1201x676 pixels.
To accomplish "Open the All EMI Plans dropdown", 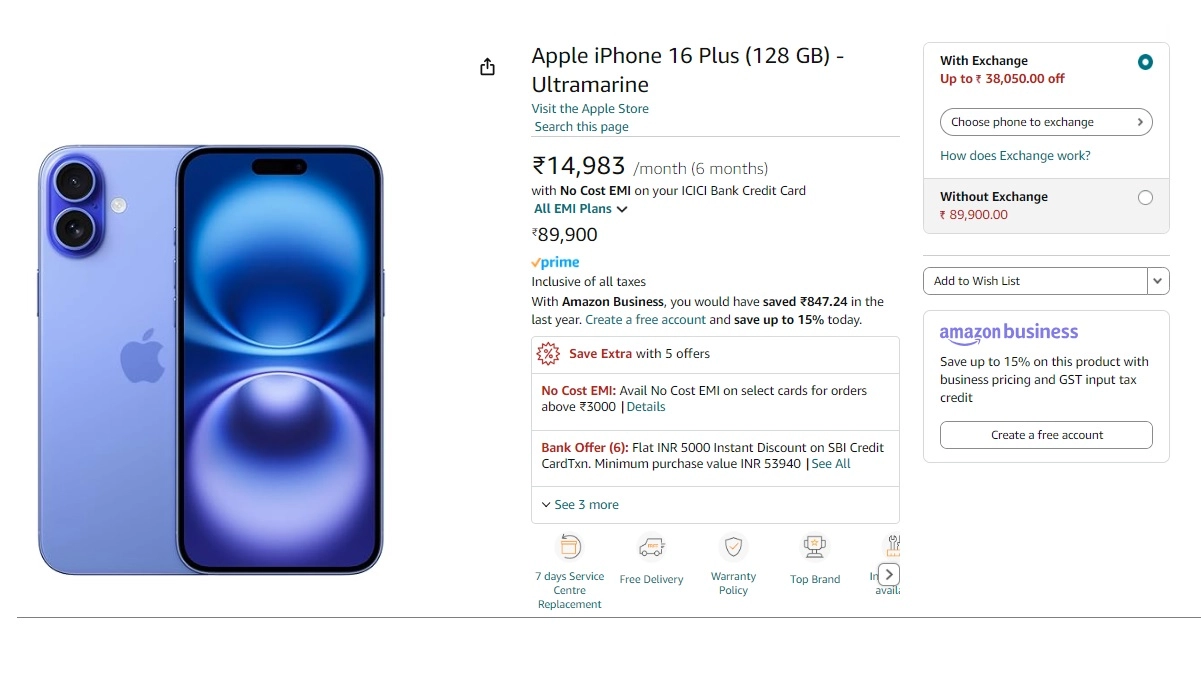I will tap(580, 208).
